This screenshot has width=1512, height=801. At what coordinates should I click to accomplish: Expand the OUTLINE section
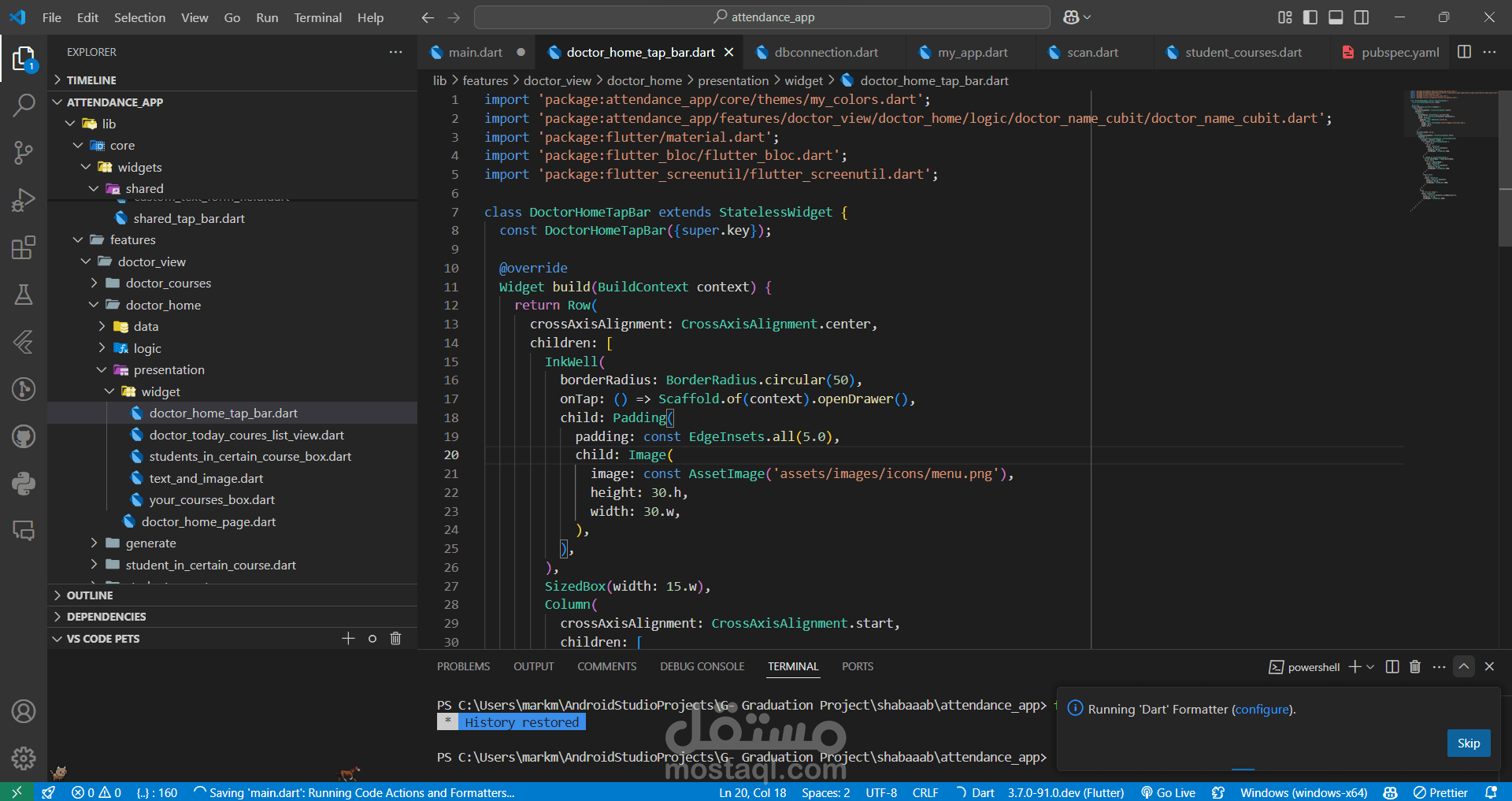[90, 595]
